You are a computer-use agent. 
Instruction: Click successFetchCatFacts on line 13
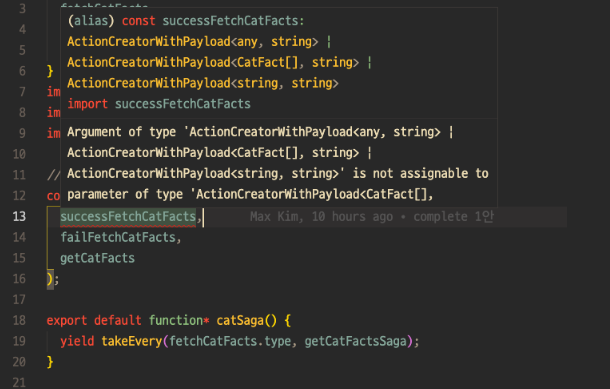pyautogui.click(x=128, y=216)
